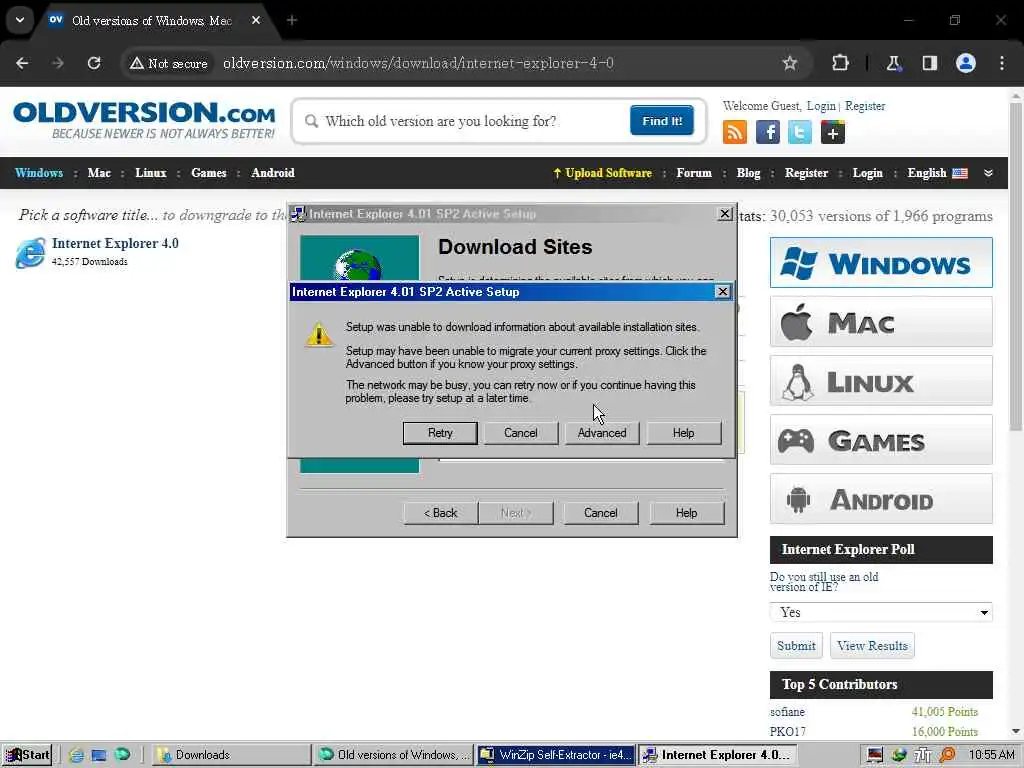Viewport: 1024px width, 768px height.
Task: Click the Games category banner
Action: click(x=881, y=440)
